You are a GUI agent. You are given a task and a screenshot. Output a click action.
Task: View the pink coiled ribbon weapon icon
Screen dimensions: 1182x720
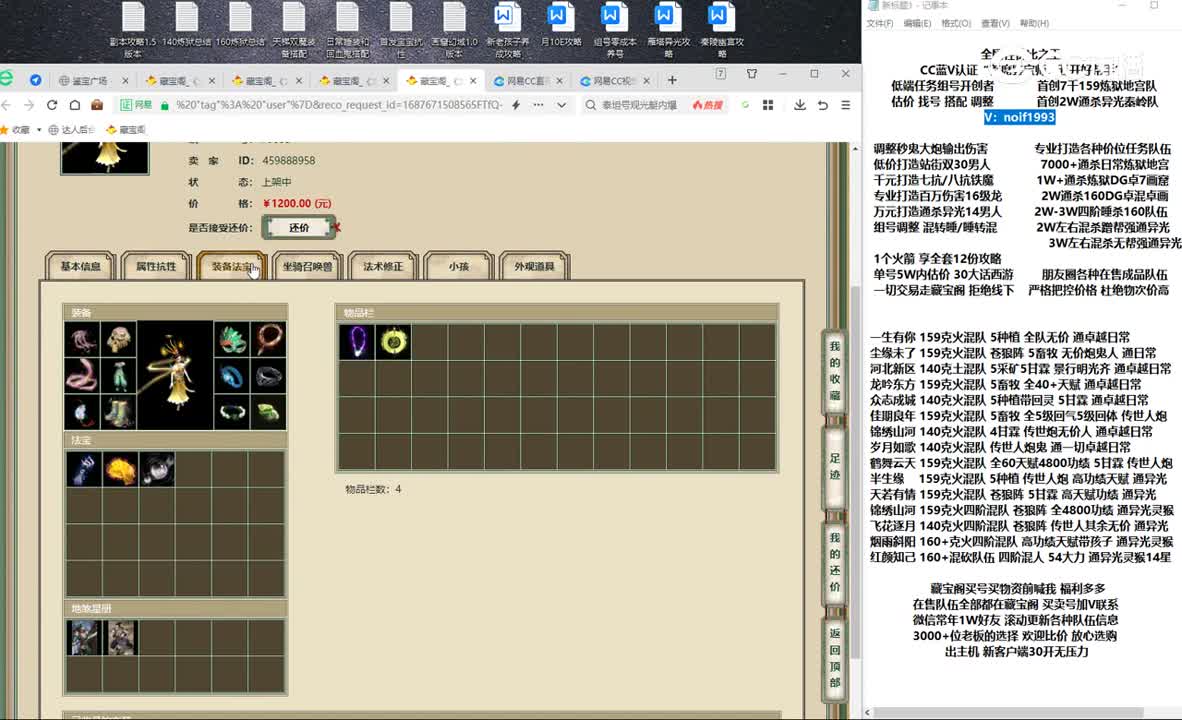point(82,375)
